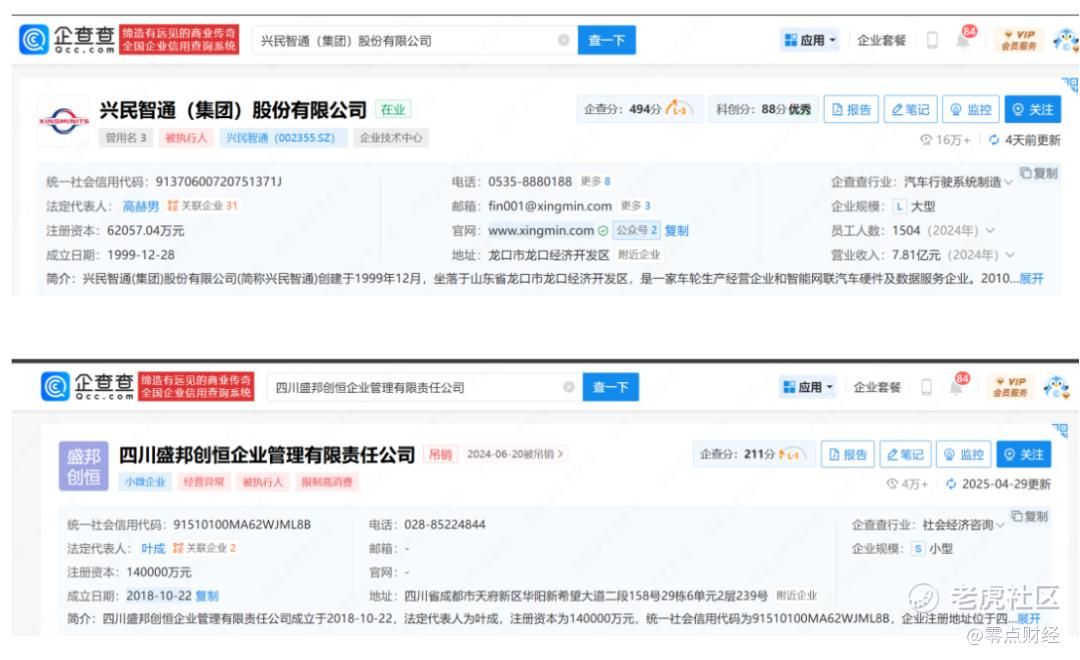Open the phone app icon in the 兴民智通 page header
The width and height of the screenshot is (1080, 660).
click(932, 40)
